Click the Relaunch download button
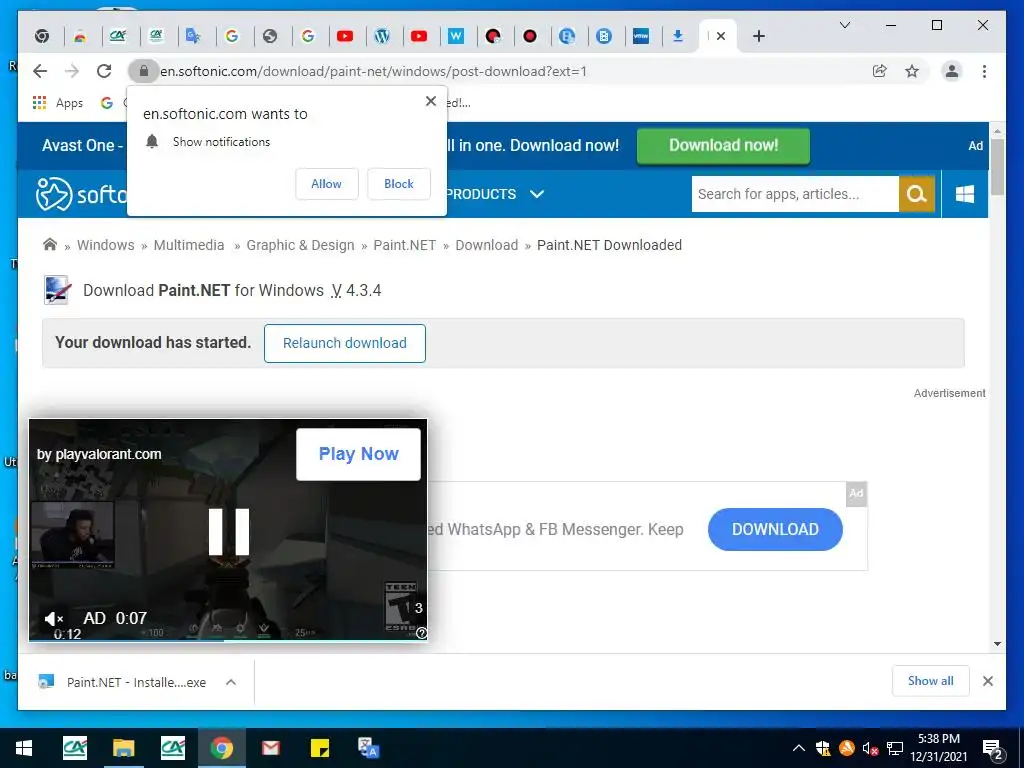The height and width of the screenshot is (768, 1024). point(345,344)
